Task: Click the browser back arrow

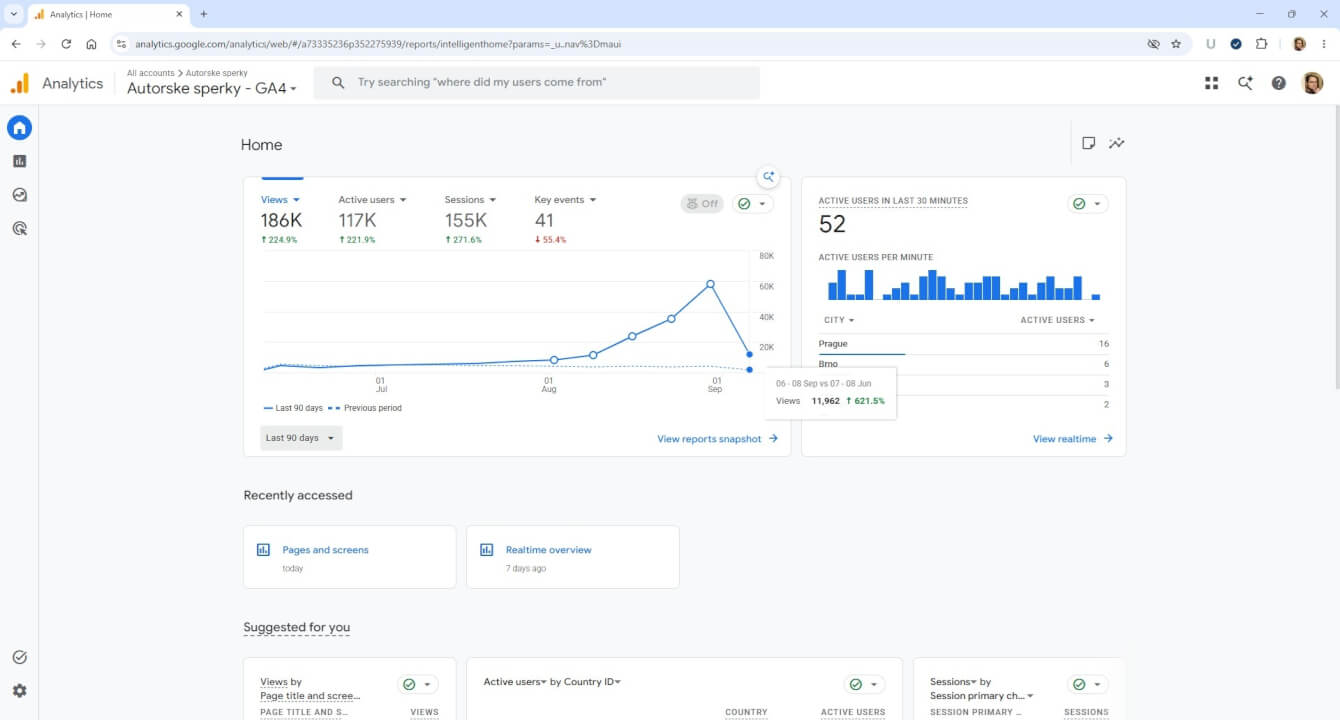Action: pos(16,44)
